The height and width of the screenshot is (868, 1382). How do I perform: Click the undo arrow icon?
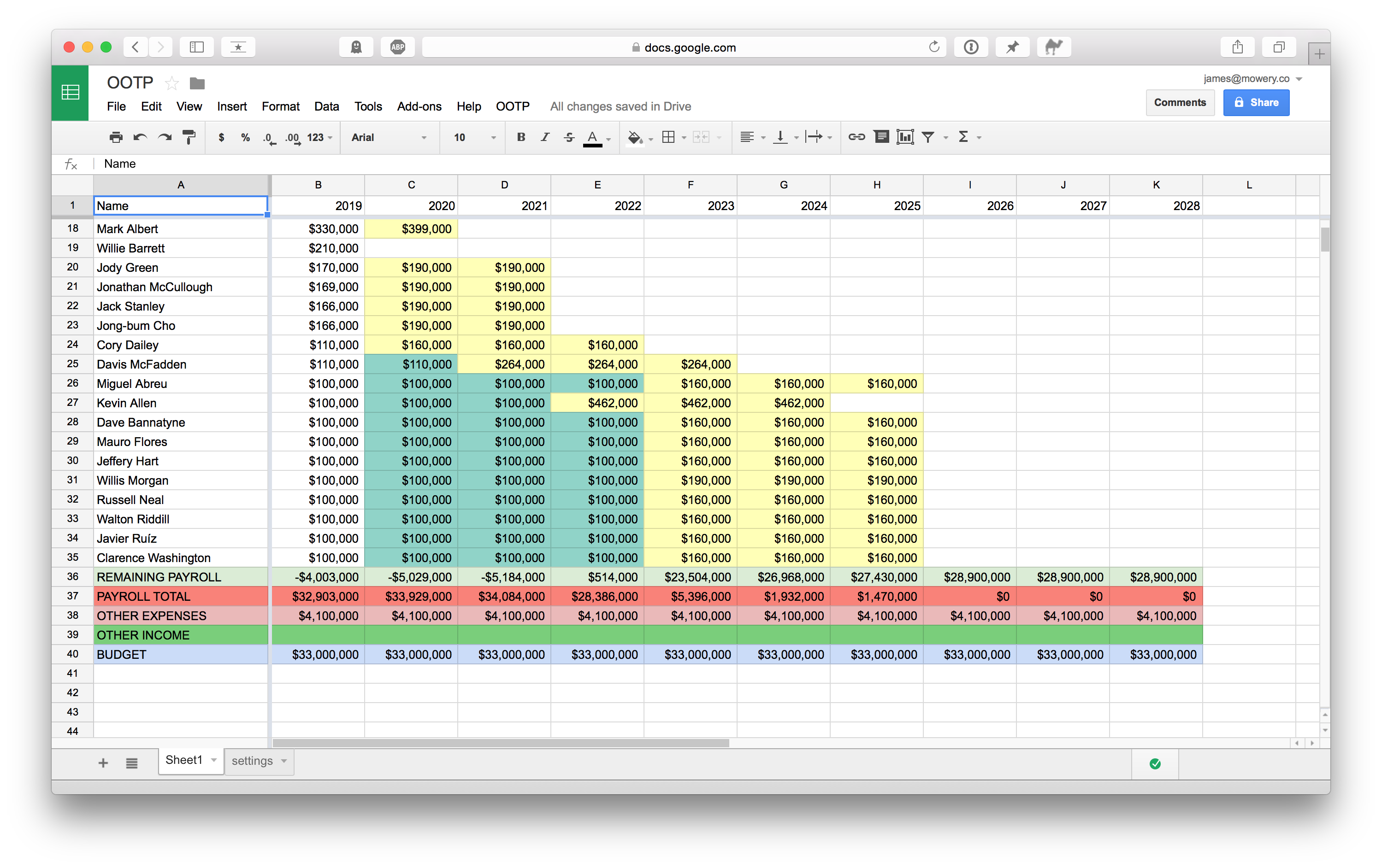[140, 137]
